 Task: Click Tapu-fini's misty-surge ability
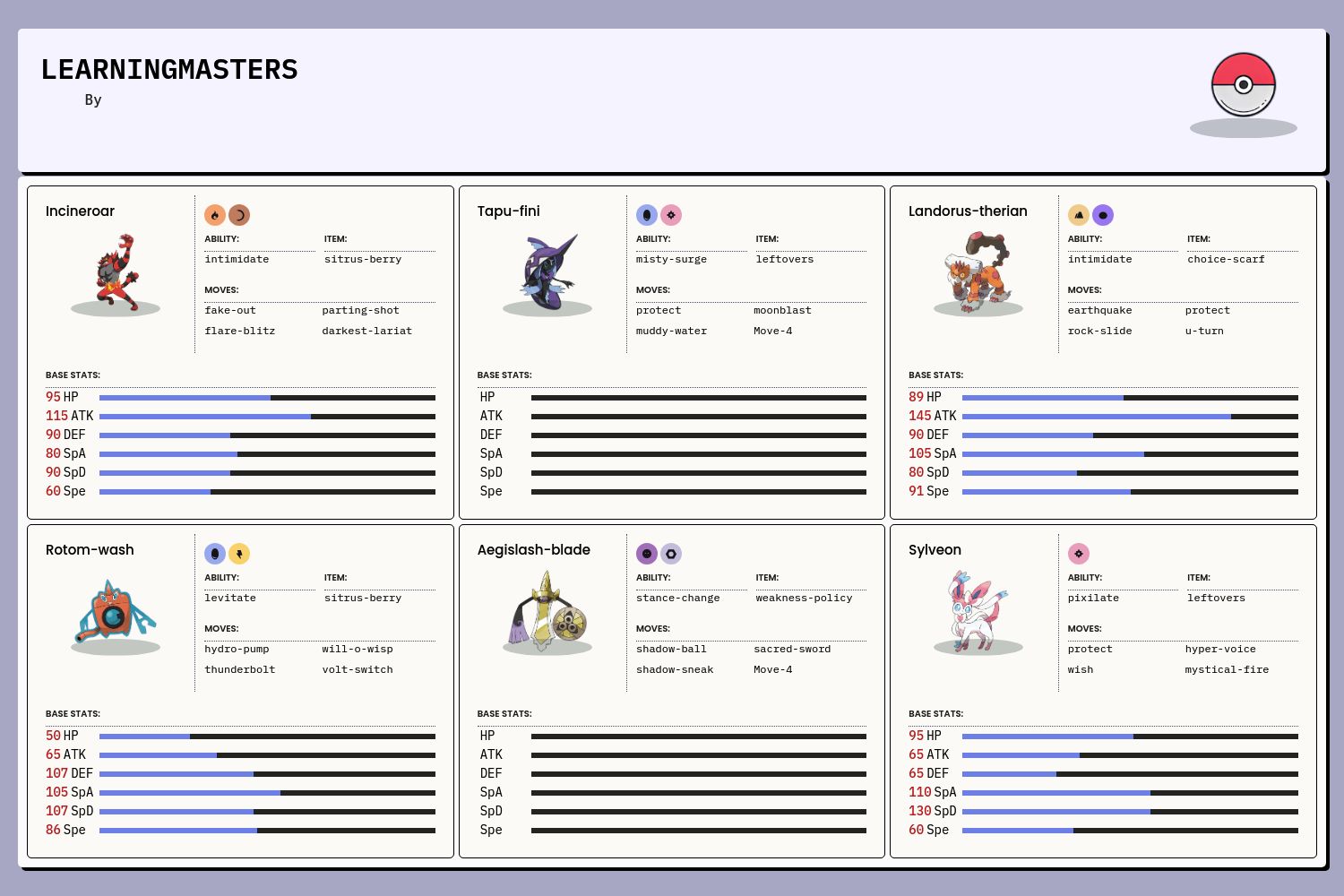[x=671, y=259]
